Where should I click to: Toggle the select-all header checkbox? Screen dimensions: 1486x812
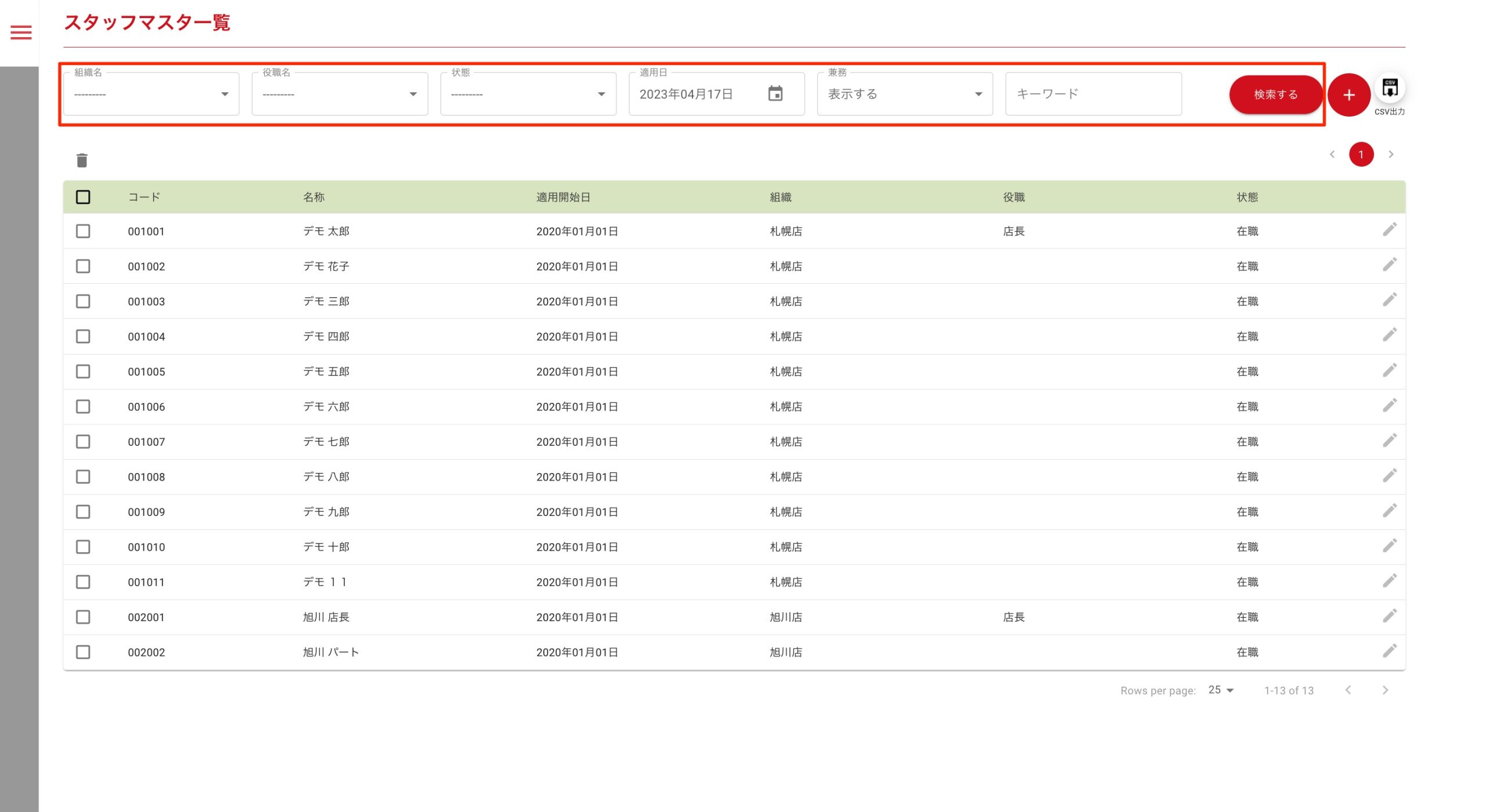pos(83,197)
